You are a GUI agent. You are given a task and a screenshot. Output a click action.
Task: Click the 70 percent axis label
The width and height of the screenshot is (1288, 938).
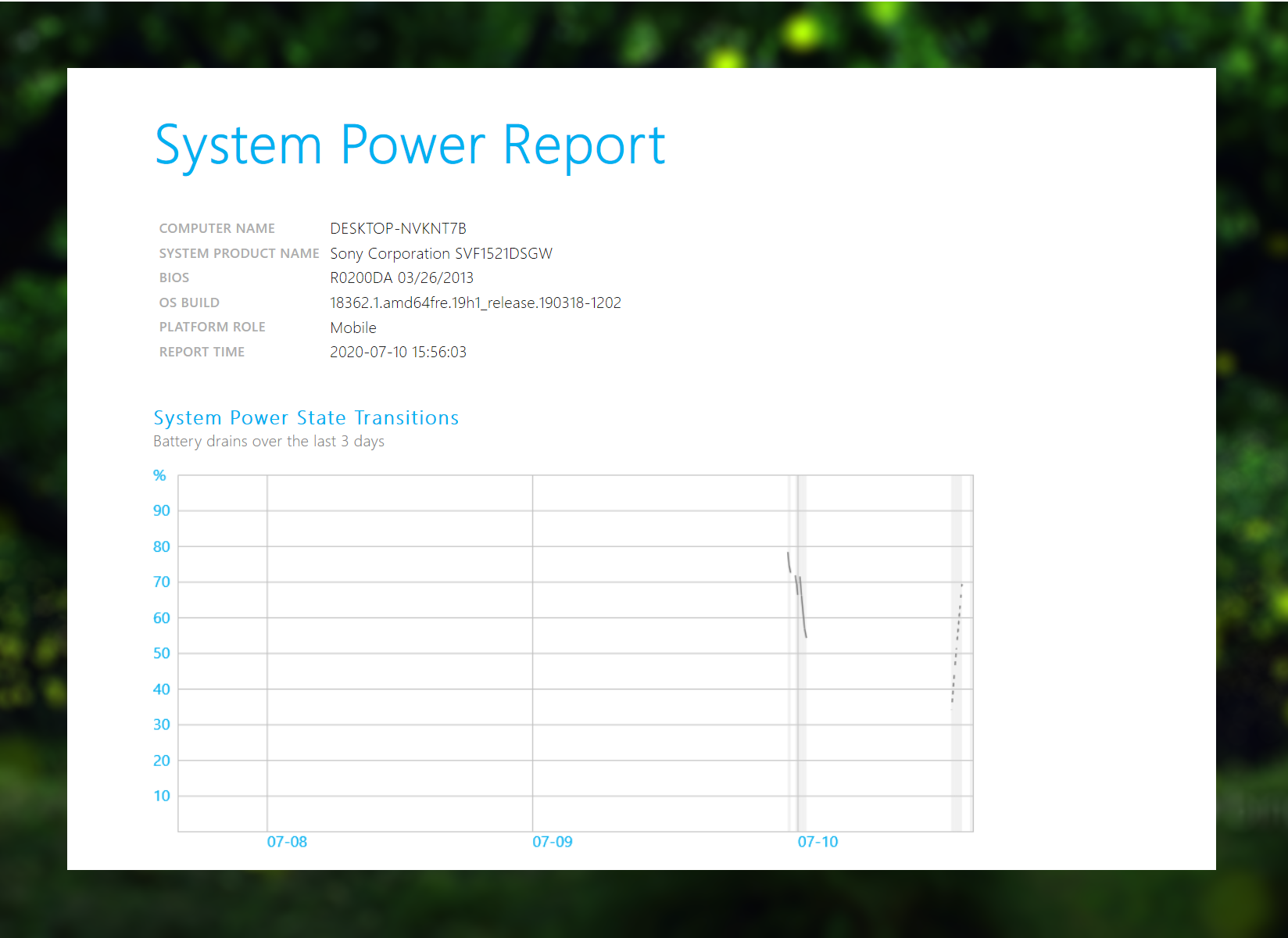click(162, 582)
